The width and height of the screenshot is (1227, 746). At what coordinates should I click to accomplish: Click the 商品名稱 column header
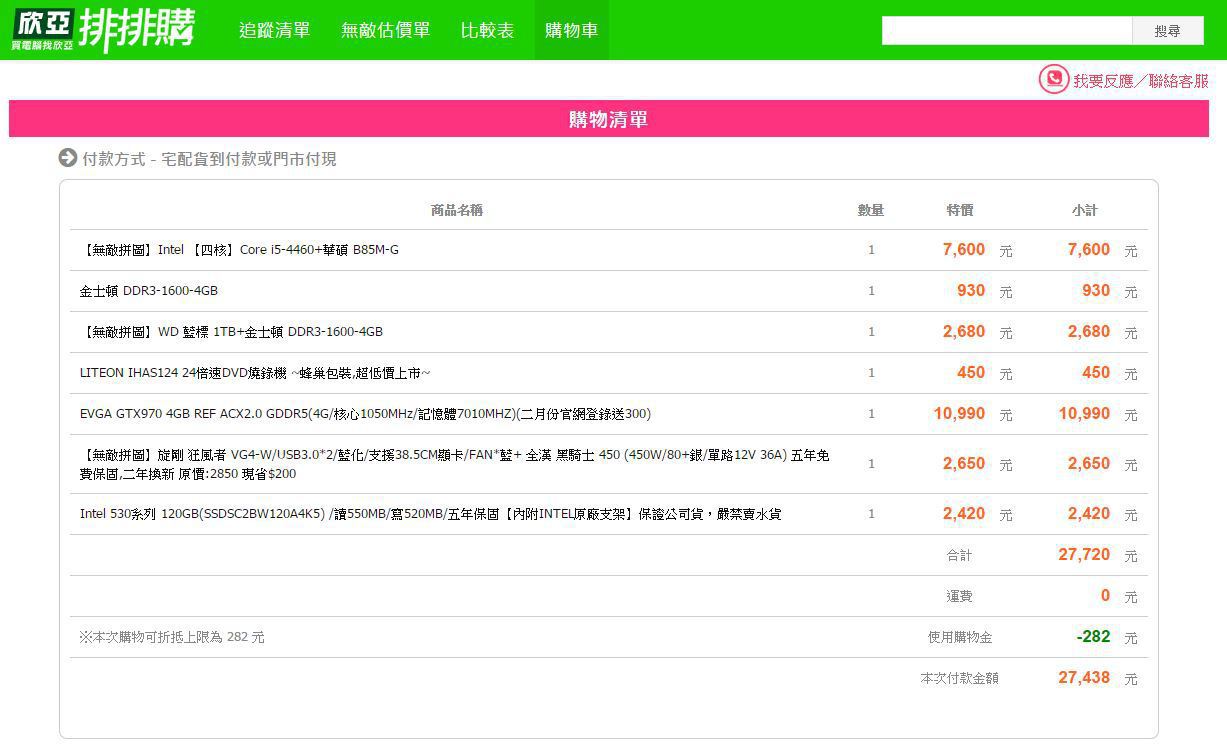(x=457, y=210)
